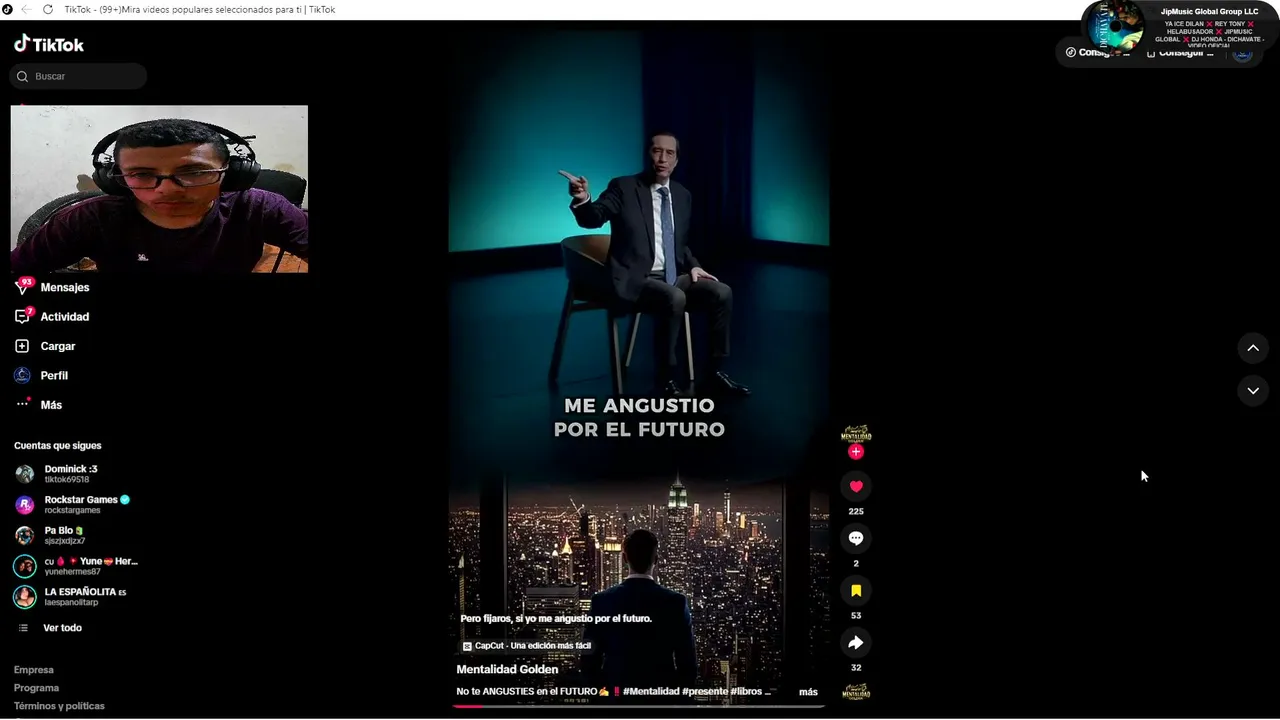Click the Dominick :3 account name
This screenshot has width=1280, height=720.
point(71,469)
